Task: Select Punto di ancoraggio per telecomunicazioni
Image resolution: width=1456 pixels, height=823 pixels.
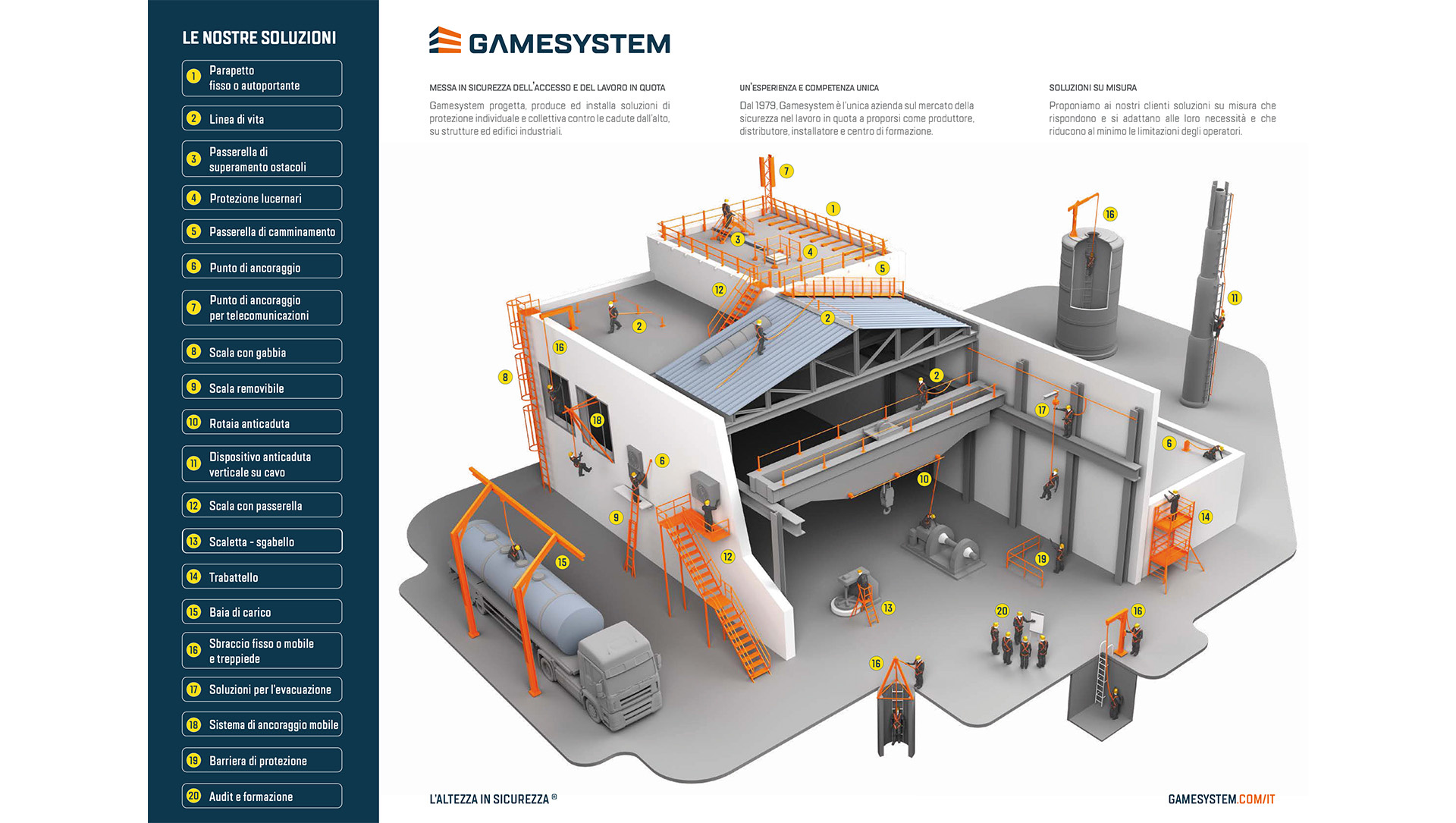Action: click(x=262, y=307)
